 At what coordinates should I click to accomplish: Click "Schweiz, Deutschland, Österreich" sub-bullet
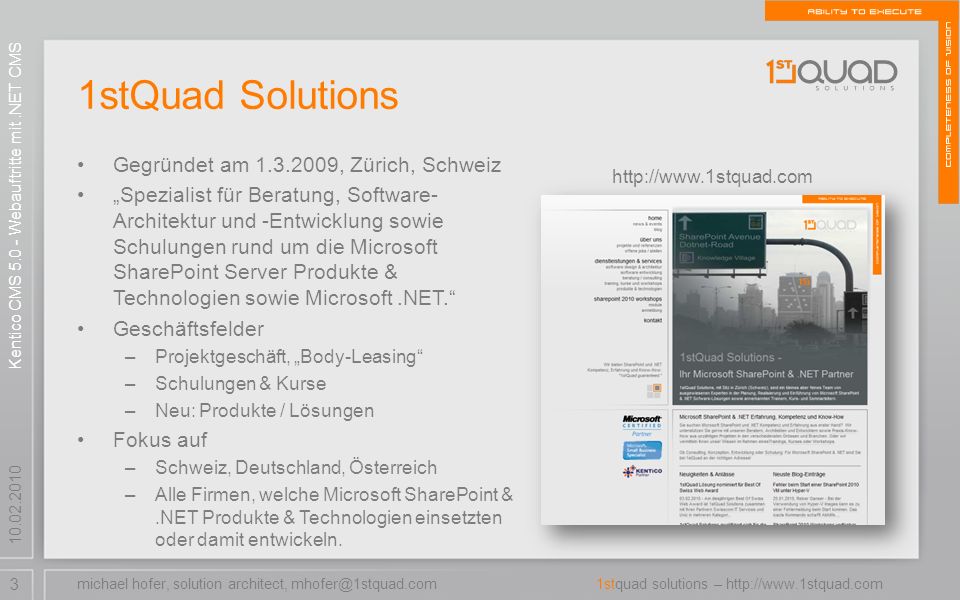point(296,467)
